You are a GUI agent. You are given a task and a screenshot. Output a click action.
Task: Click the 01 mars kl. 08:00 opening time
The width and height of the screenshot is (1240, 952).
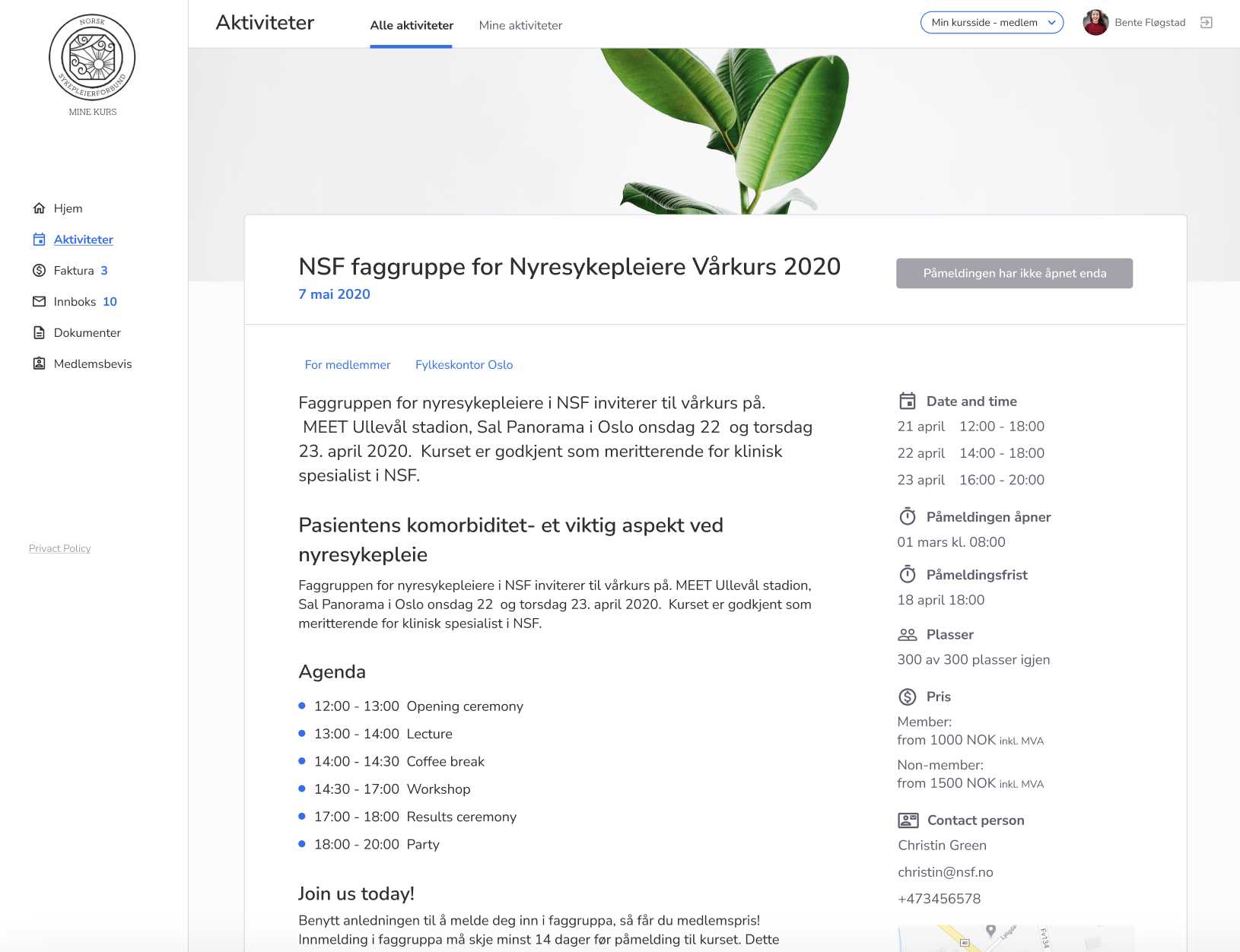[x=951, y=542]
